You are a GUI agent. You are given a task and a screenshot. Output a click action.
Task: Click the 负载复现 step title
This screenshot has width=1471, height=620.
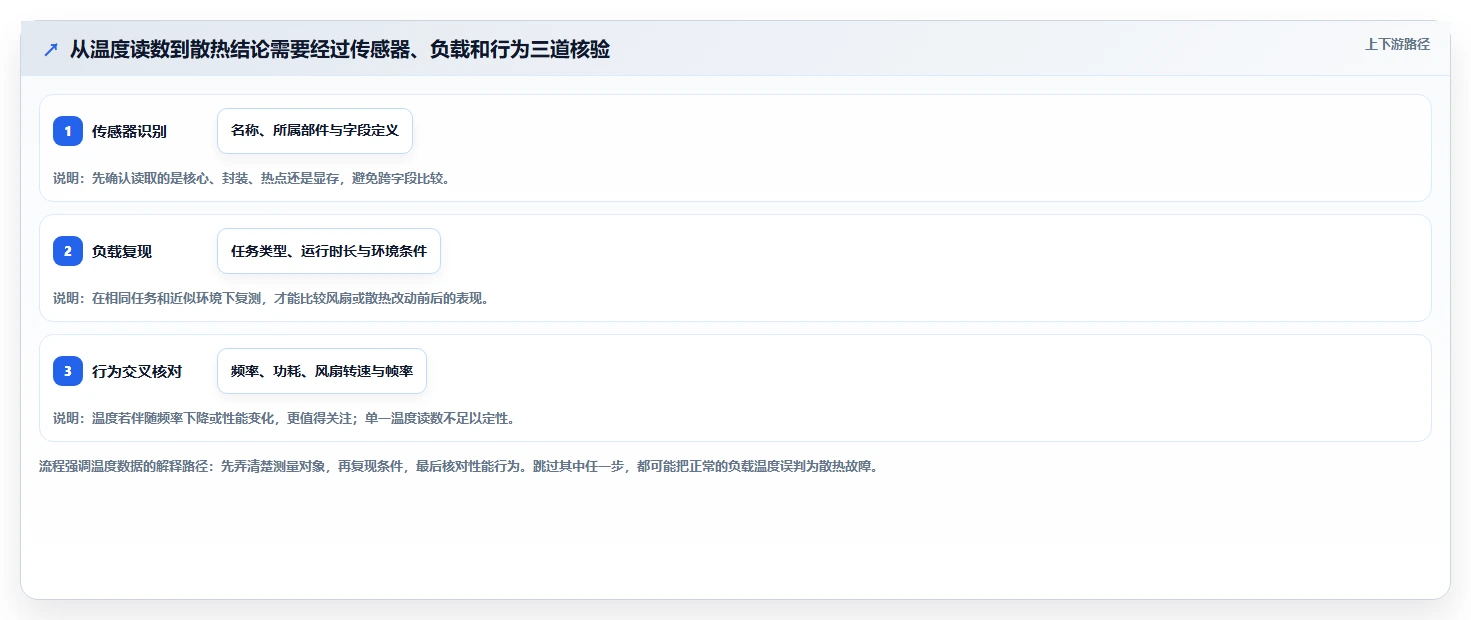[122, 251]
